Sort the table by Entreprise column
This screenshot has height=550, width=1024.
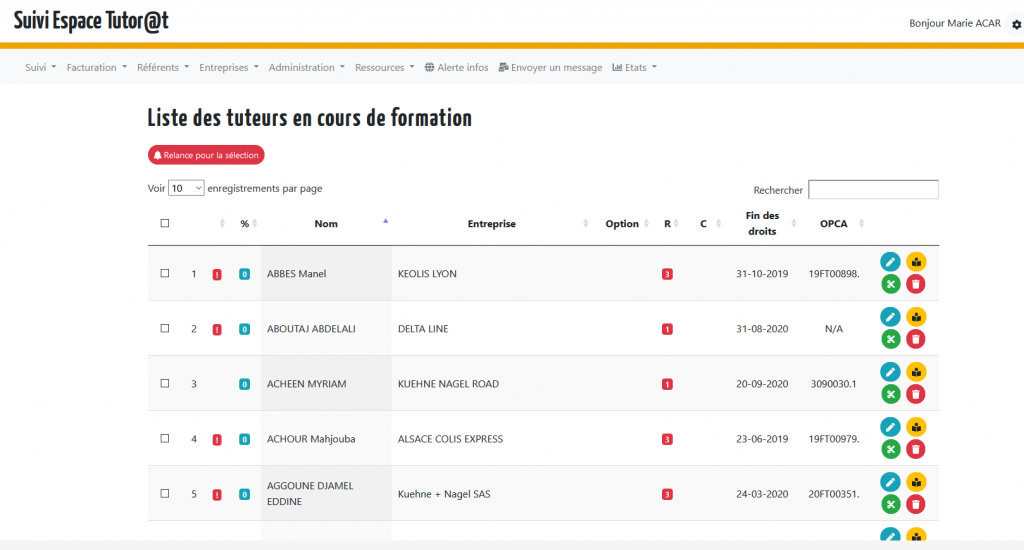[492, 223]
